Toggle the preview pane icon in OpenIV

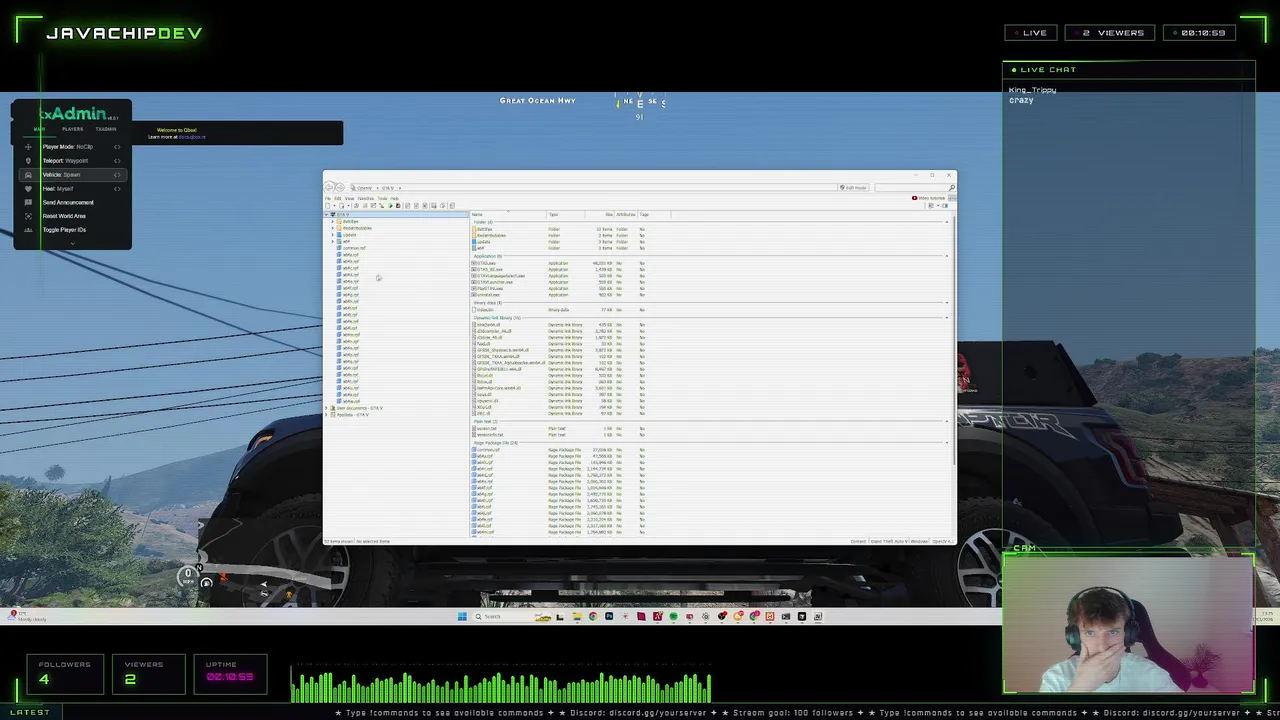(945, 206)
